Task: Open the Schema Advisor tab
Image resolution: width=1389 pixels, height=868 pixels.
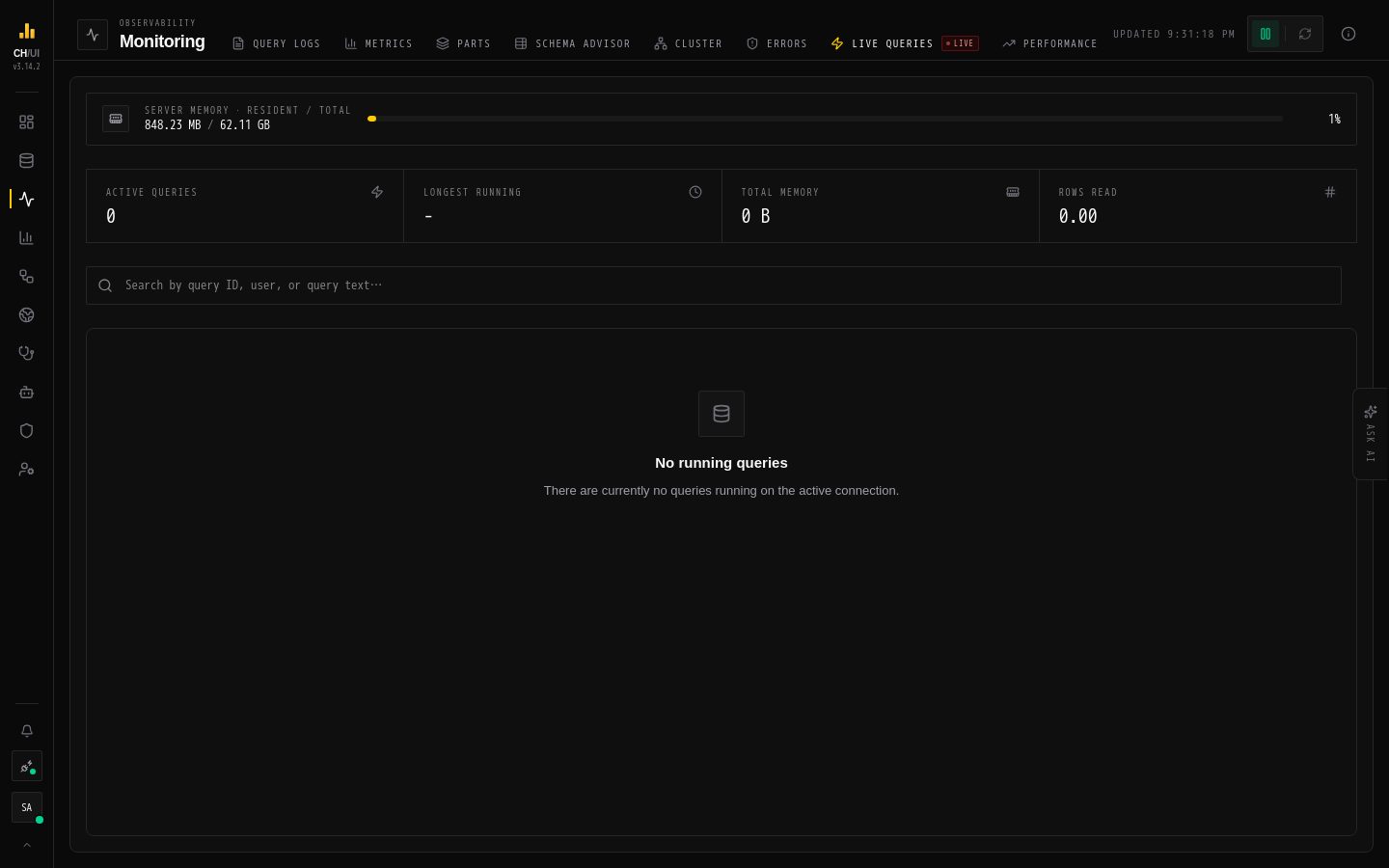Action: [572, 43]
